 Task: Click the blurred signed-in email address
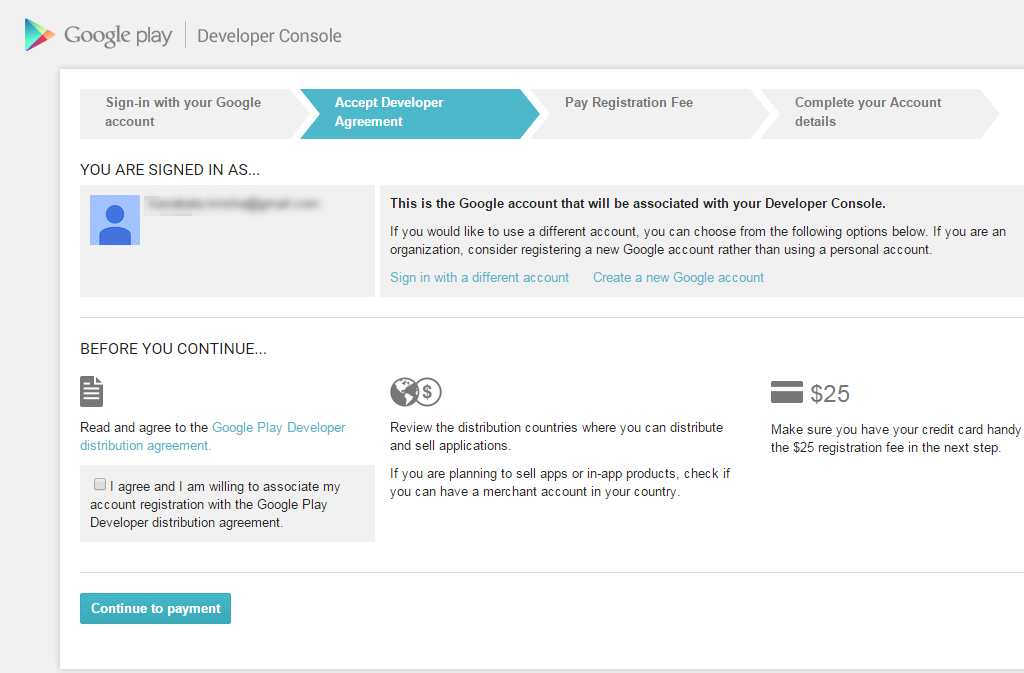[x=231, y=204]
